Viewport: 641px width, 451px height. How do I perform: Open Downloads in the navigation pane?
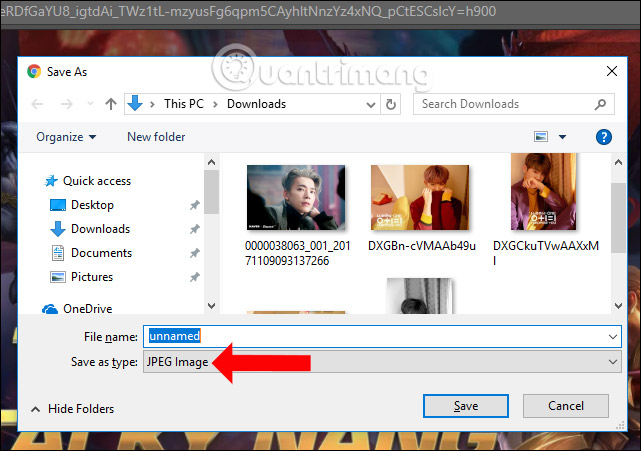tap(90, 229)
